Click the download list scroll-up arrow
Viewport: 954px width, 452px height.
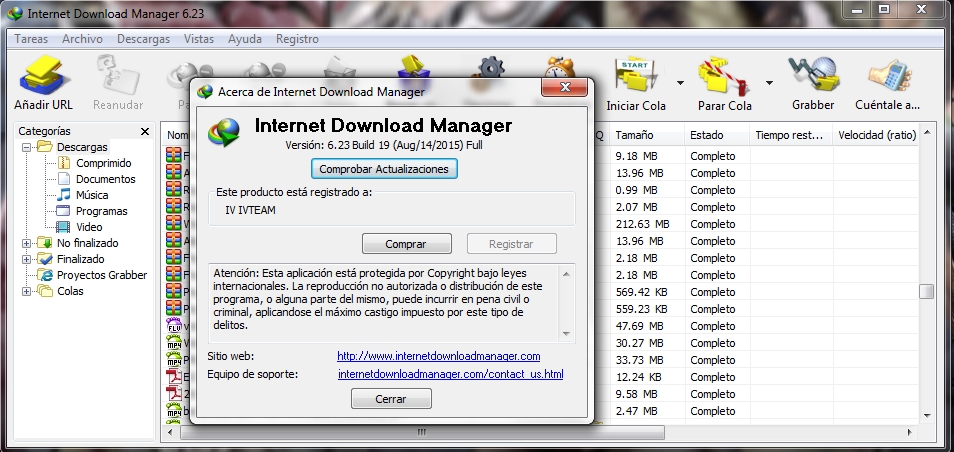[x=926, y=131]
